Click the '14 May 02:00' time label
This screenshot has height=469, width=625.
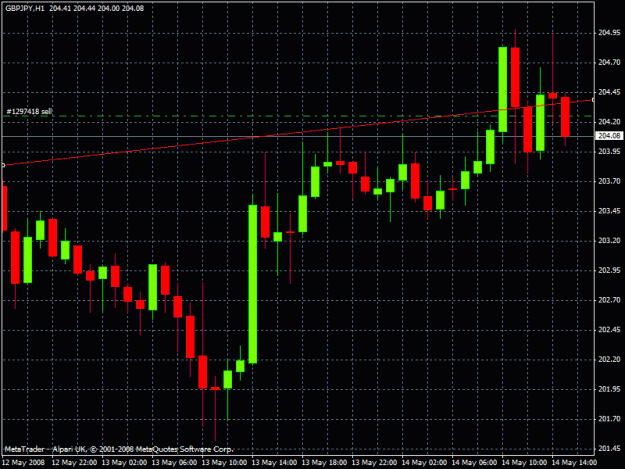click(424, 463)
